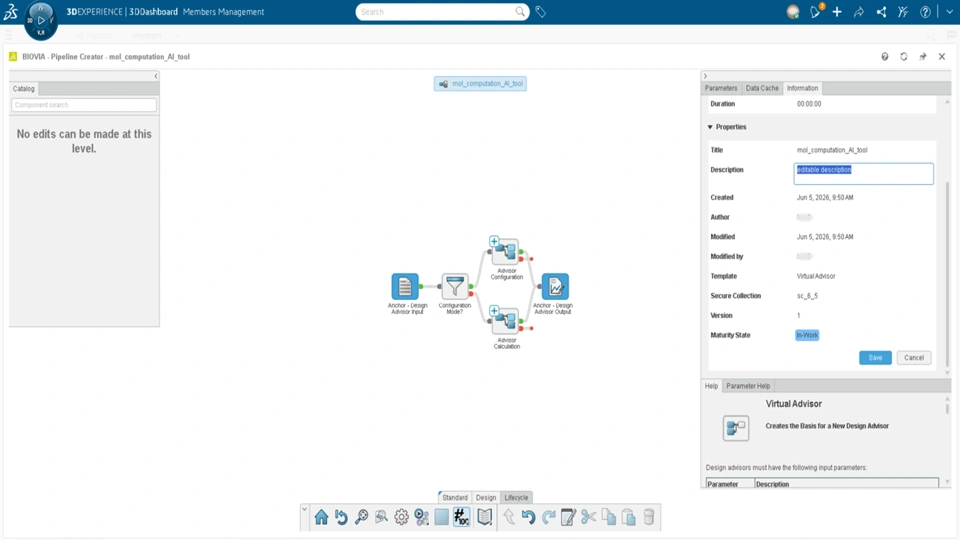Click the run pipeline play icon
960x540 pixels.
(x=421, y=517)
